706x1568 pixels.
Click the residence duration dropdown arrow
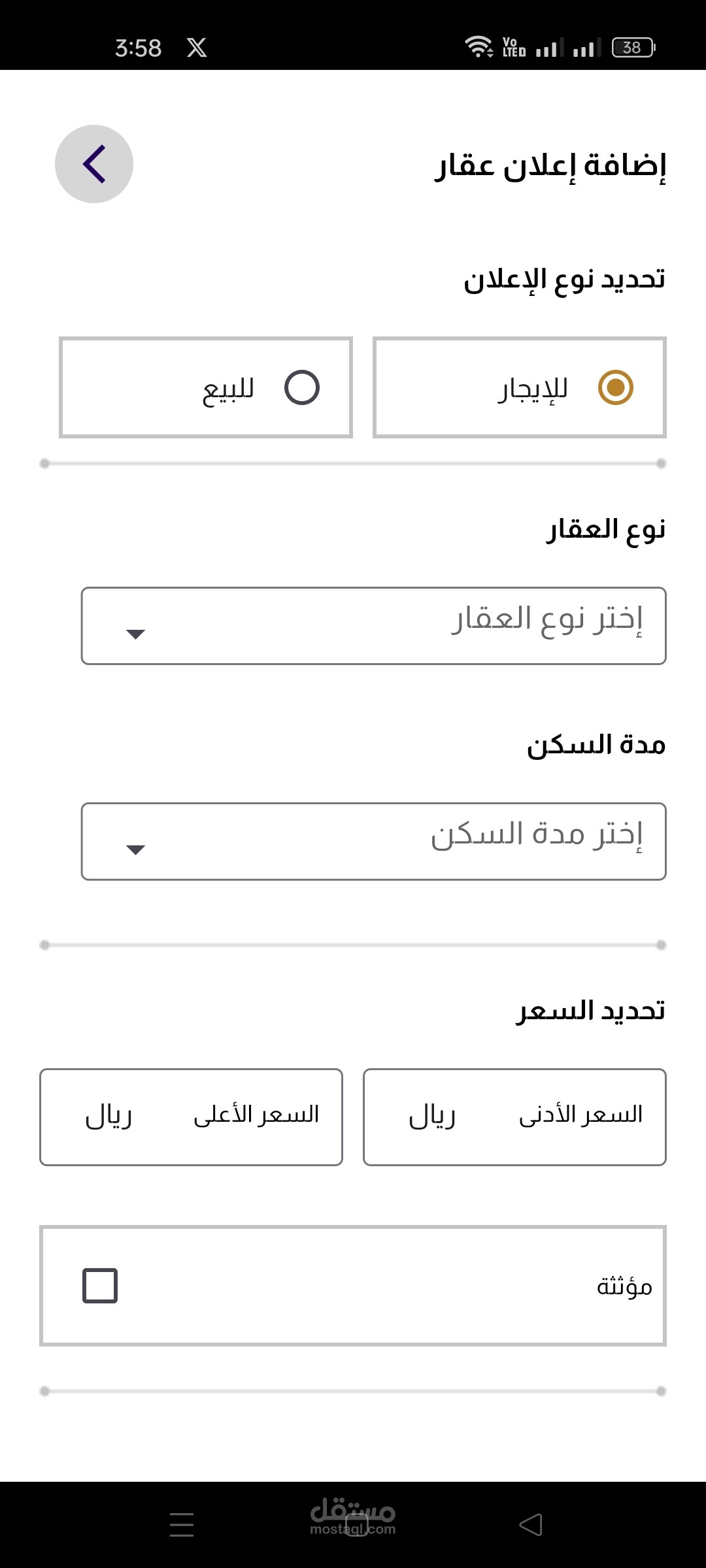[x=135, y=849]
